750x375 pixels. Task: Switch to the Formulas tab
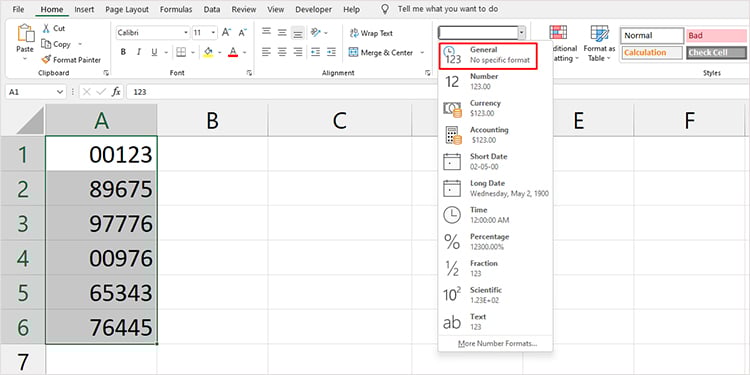176,9
